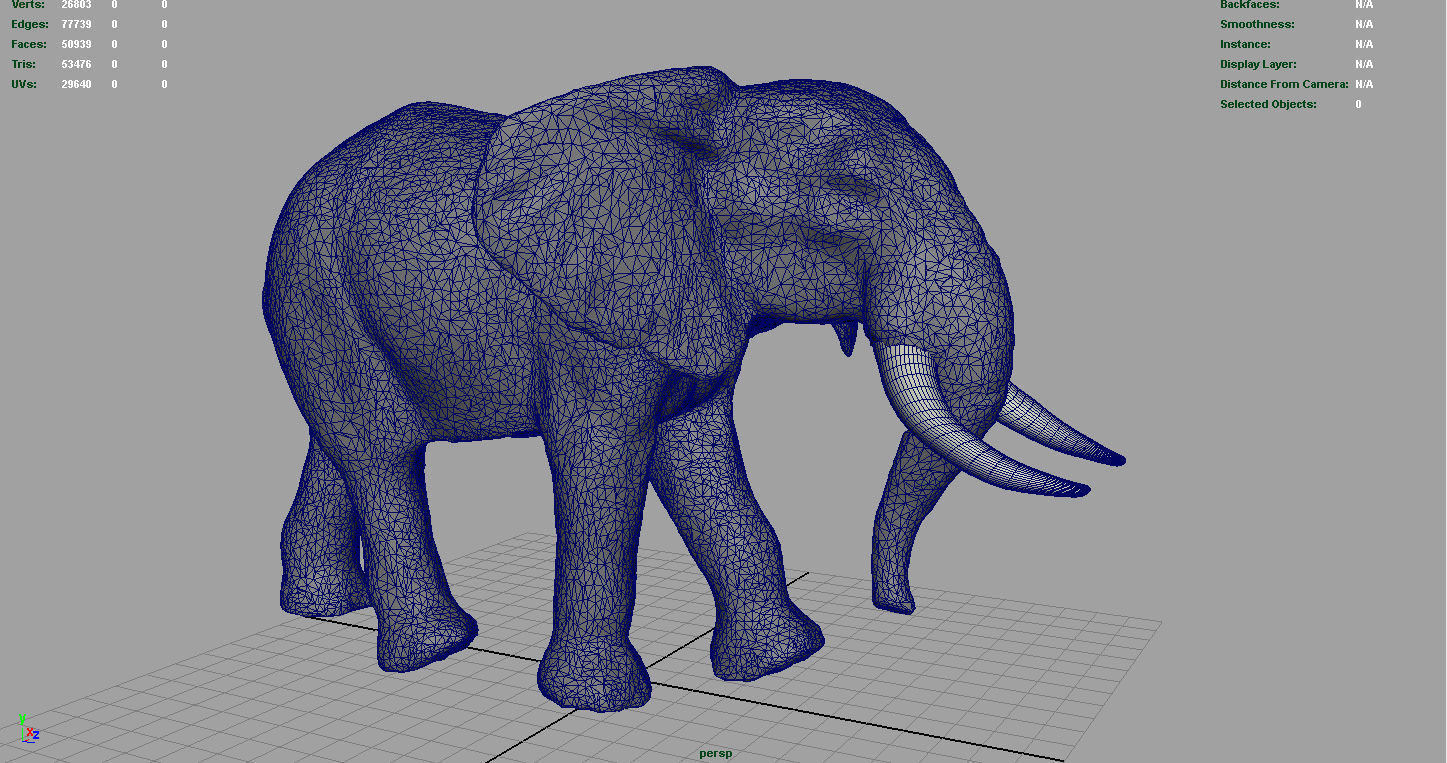
Task: Click the 'Instance:' heads-up label
Action: [1245, 44]
